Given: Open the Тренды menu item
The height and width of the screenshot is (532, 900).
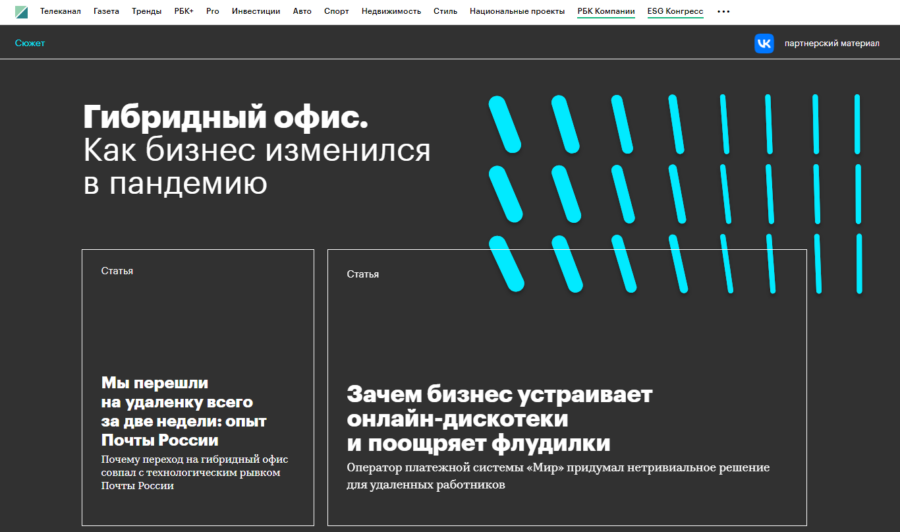Looking at the screenshot, I should click(x=146, y=11).
